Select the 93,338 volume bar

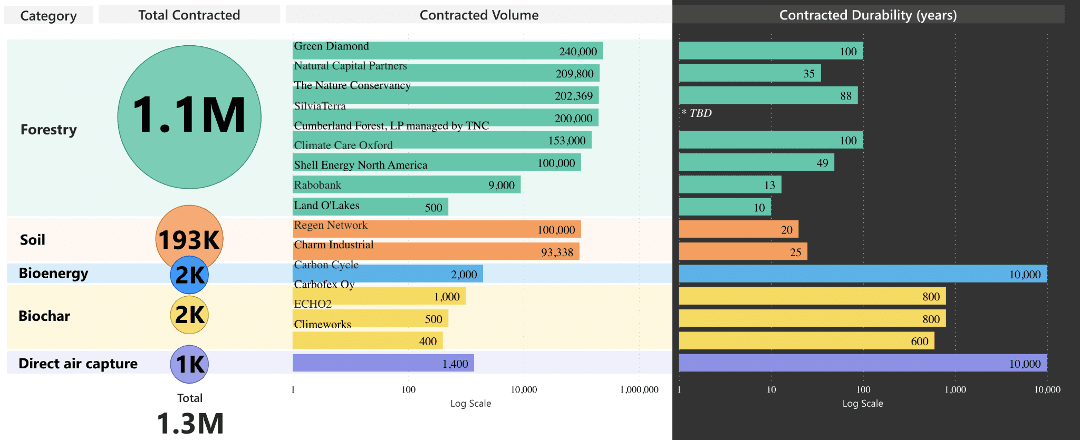coord(437,251)
